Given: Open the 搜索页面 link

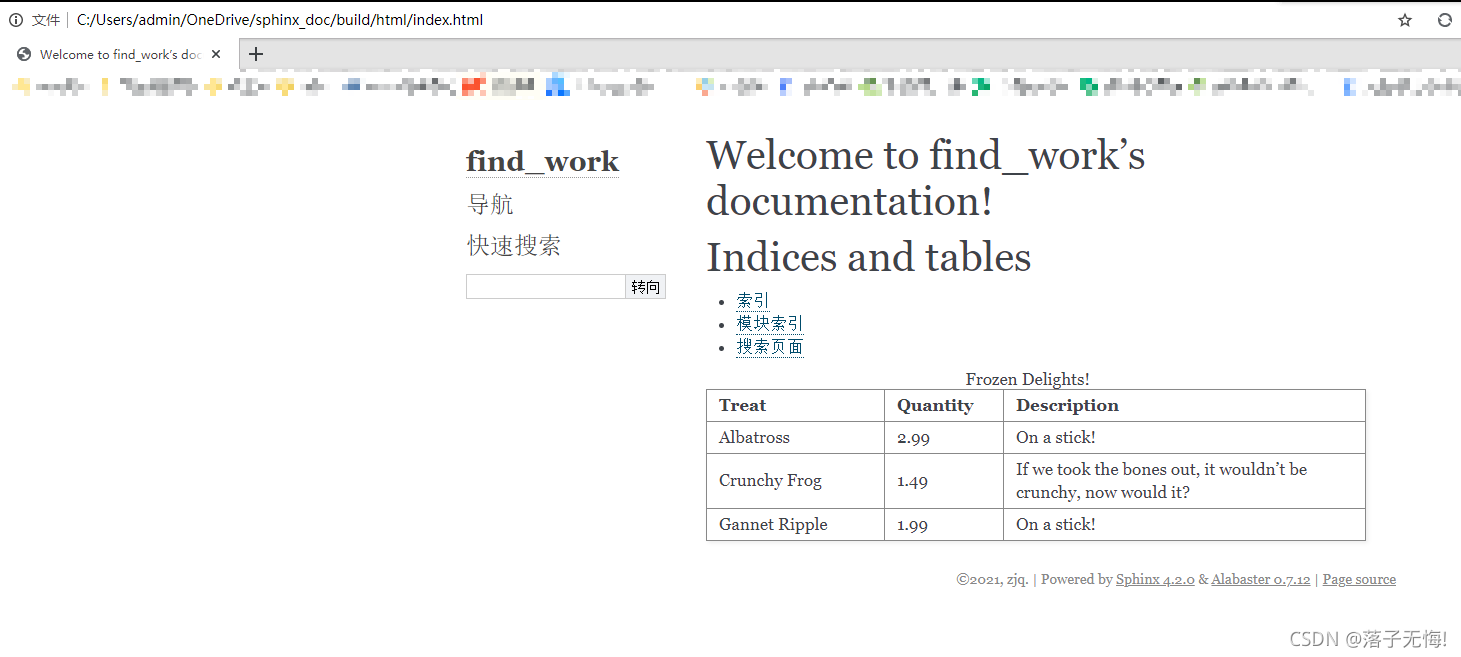Looking at the screenshot, I should [x=770, y=346].
